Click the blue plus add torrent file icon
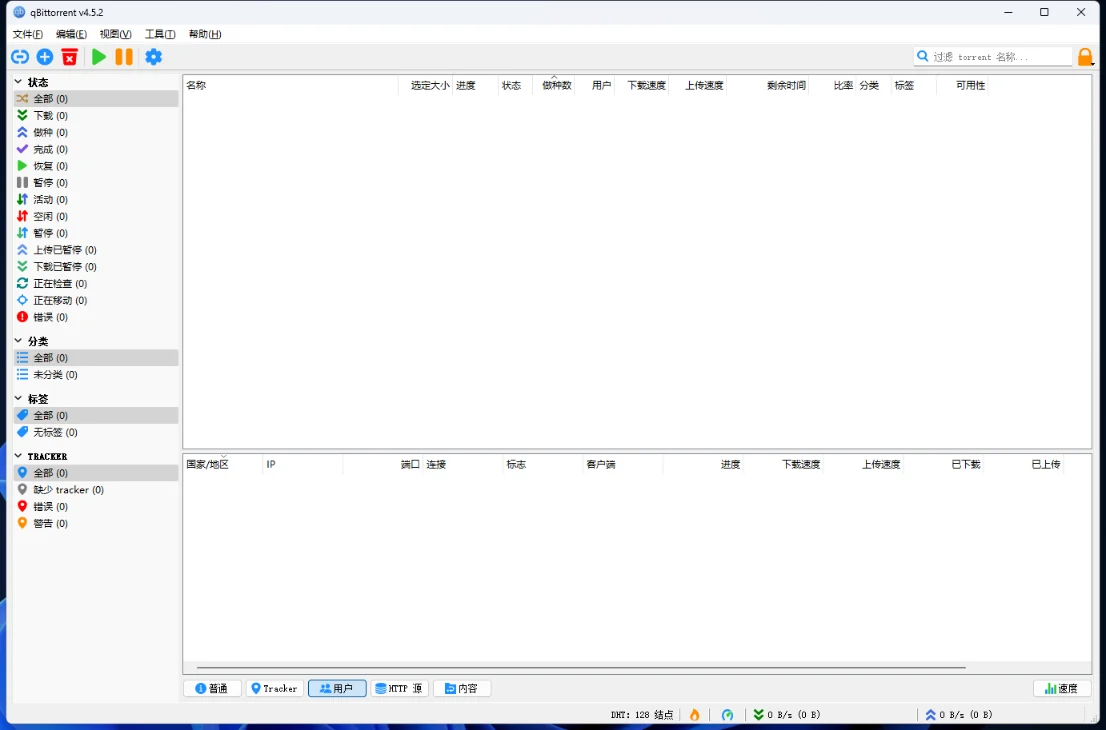1106x730 pixels. click(44, 57)
